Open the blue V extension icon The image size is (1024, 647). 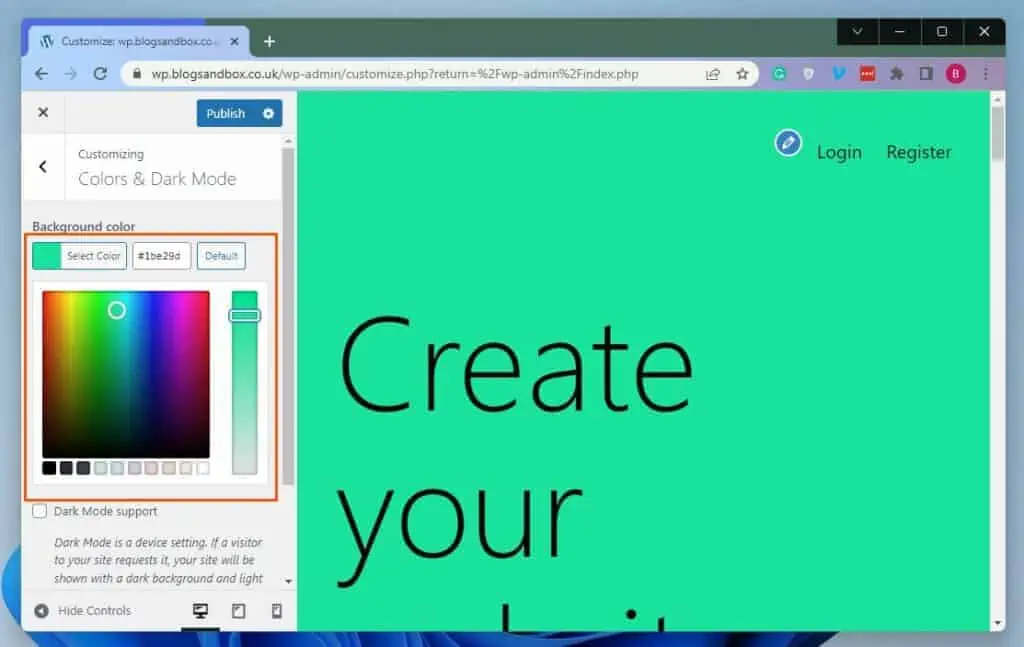[x=839, y=74]
